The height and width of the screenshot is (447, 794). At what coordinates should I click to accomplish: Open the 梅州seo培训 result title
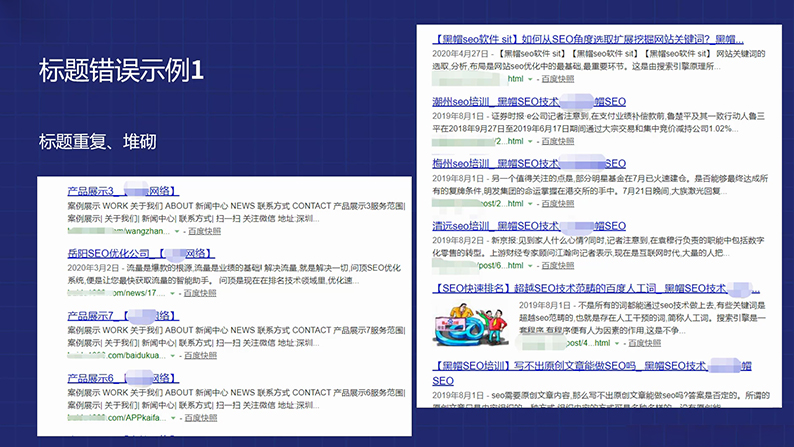click(529, 164)
